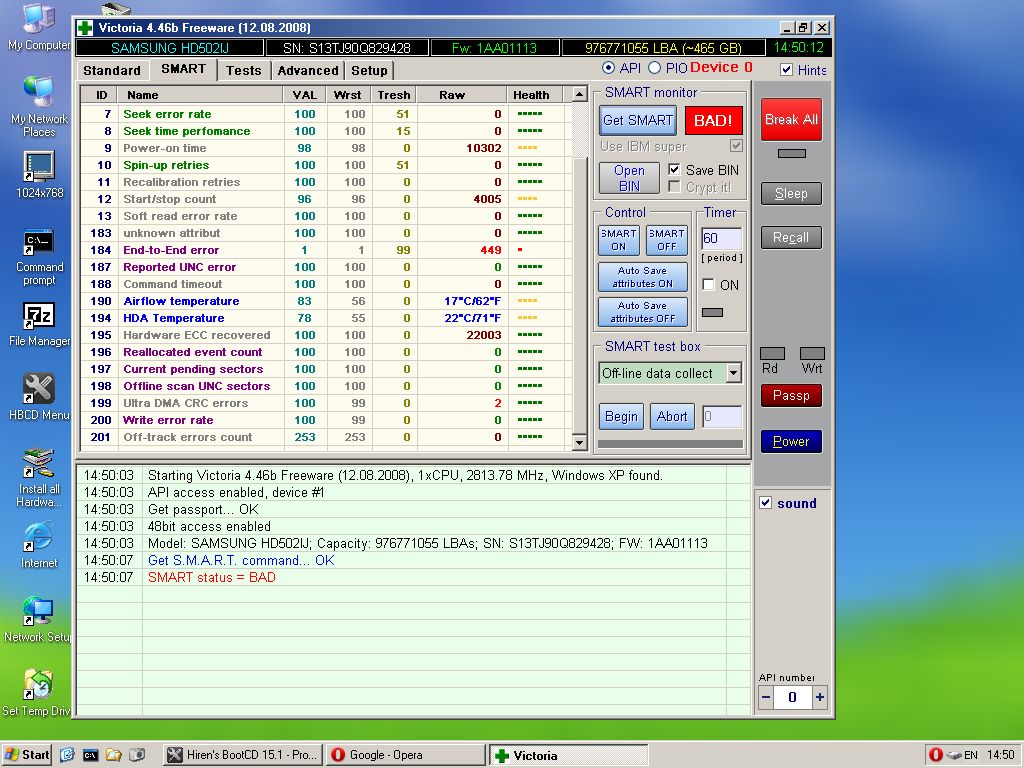Open the Start menu
Screen dimensions: 1024x768
(27, 755)
